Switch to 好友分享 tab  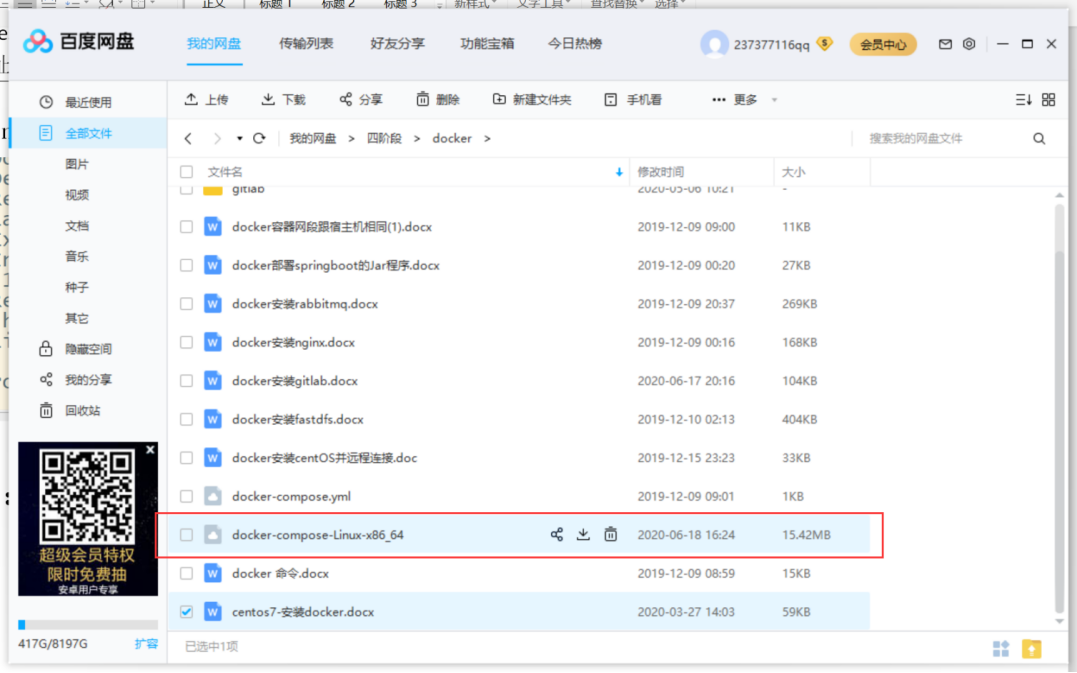(397, 44)
